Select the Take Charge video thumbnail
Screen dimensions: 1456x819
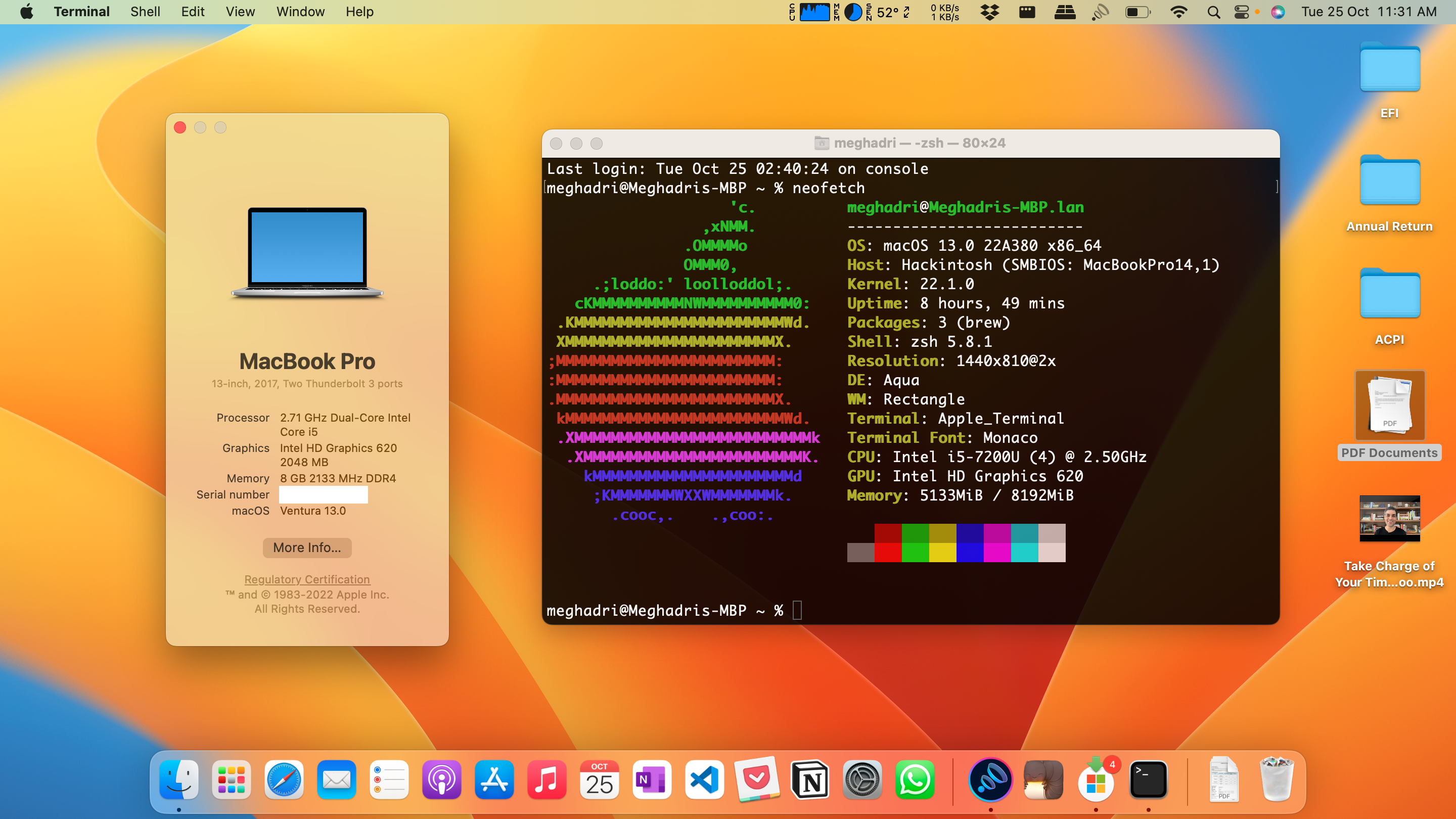click(x=1389, y=518)
